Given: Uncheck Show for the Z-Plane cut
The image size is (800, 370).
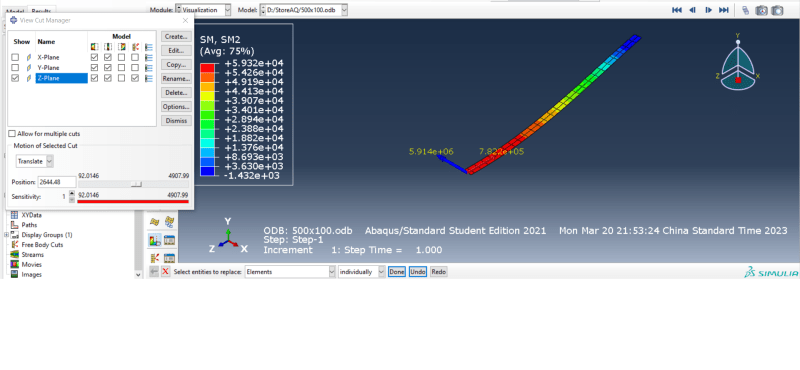Looking at the screenshot, I should [x=15, y=78].
